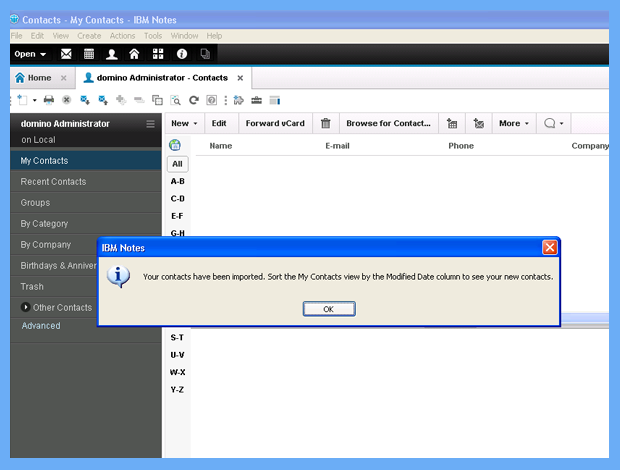Click the help question mark toolbar icon

click(x=212, y=100)
